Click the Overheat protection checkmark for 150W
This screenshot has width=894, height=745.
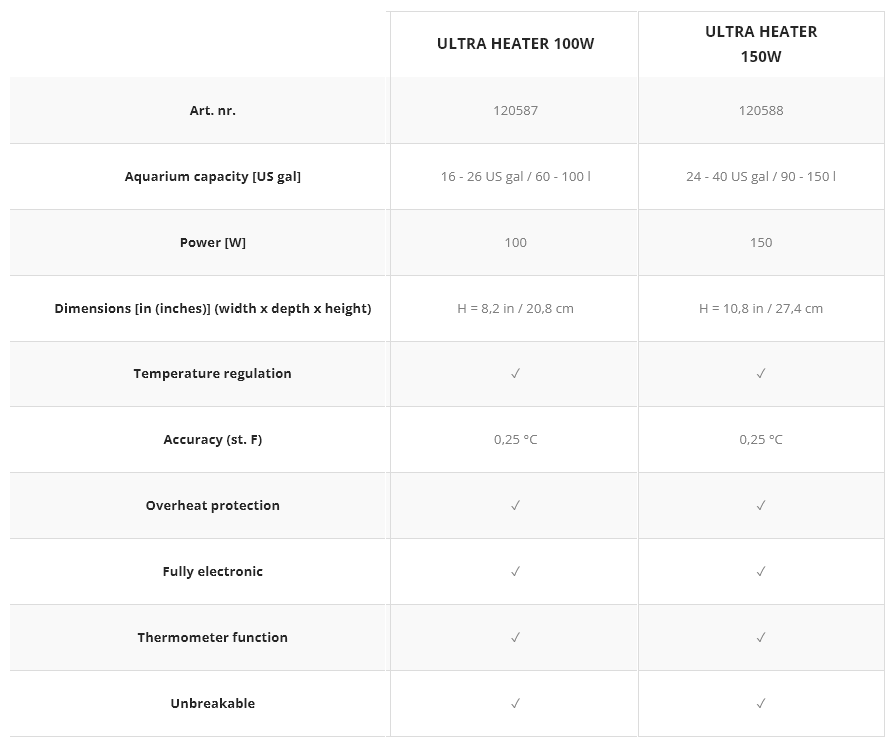point(761,506)
